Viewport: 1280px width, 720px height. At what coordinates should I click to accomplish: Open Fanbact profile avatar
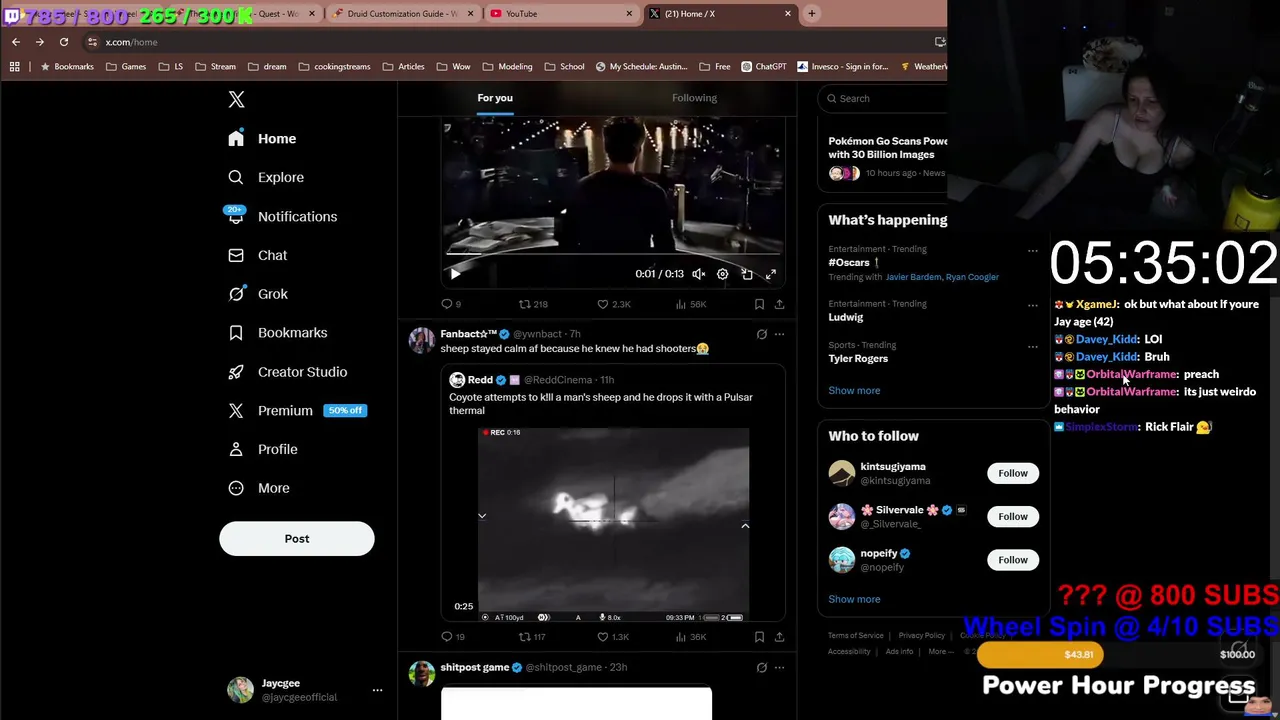421,340
